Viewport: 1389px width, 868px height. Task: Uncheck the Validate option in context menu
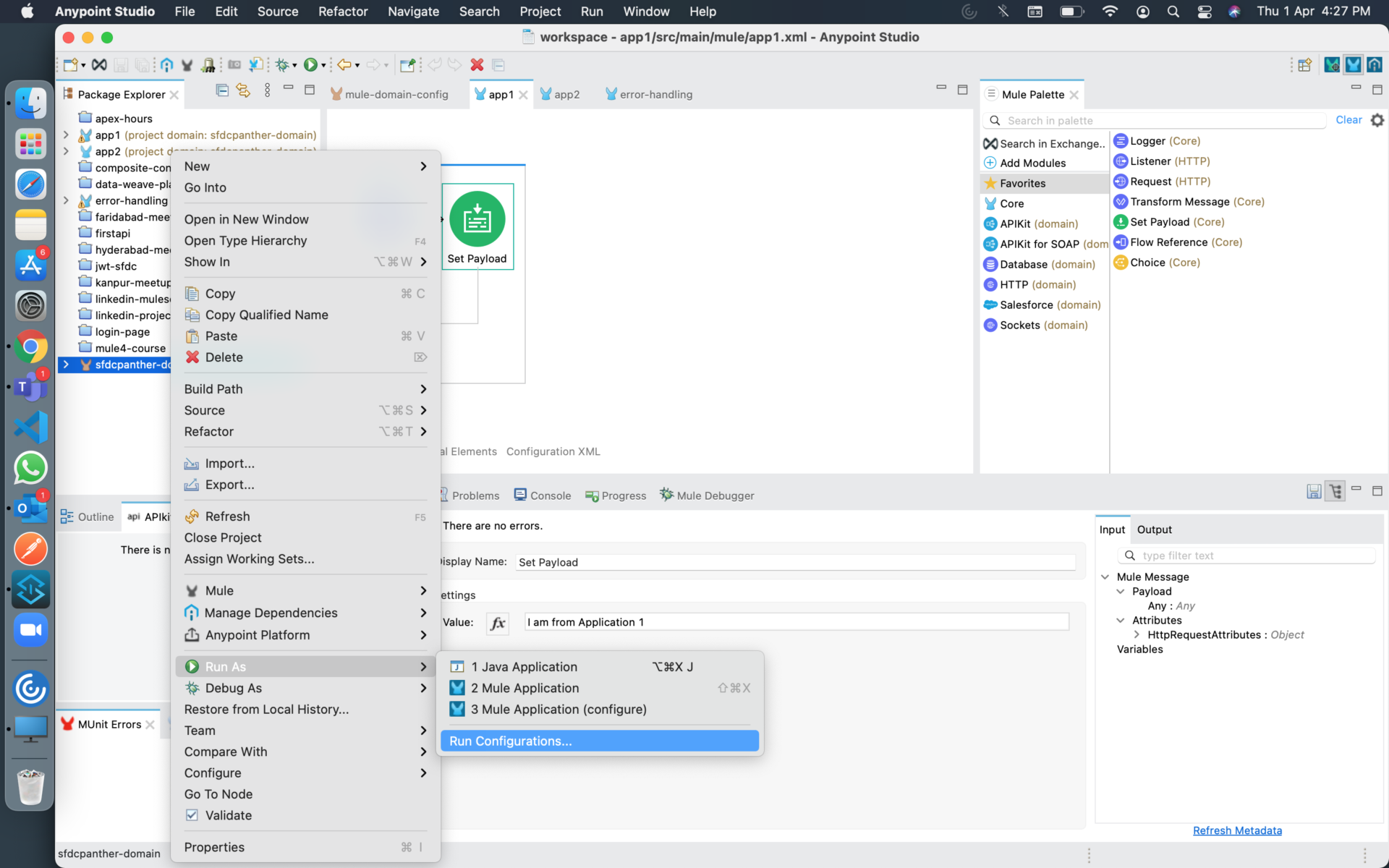[x=192, y=815]
